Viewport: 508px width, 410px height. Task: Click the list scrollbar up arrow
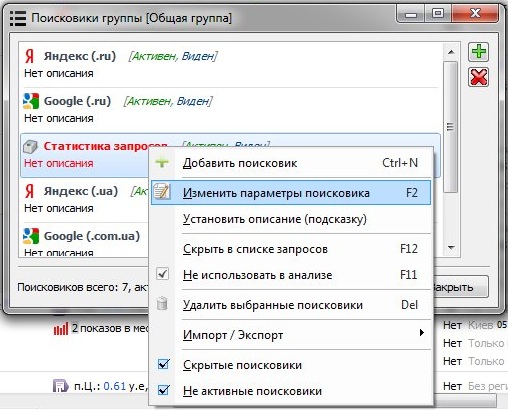451,52
